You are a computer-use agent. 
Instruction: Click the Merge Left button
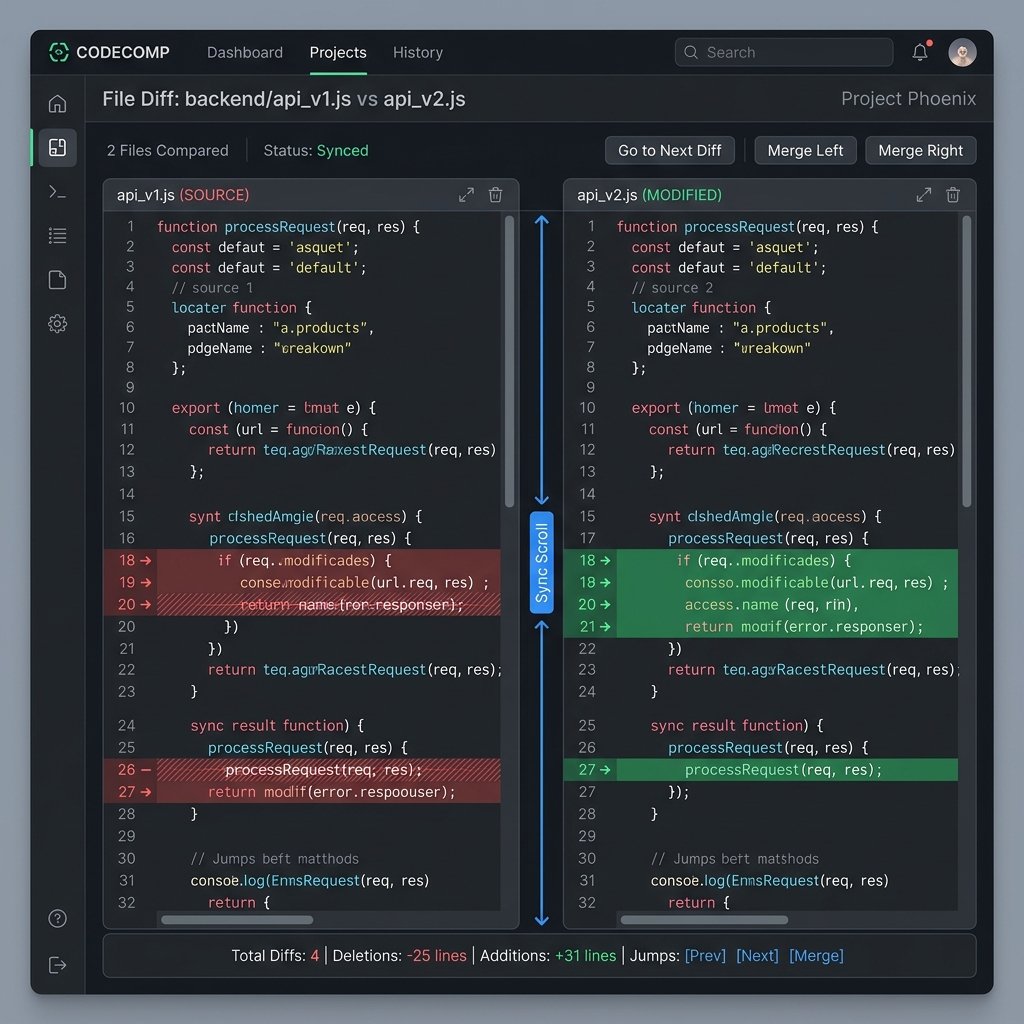click(805, 150)
